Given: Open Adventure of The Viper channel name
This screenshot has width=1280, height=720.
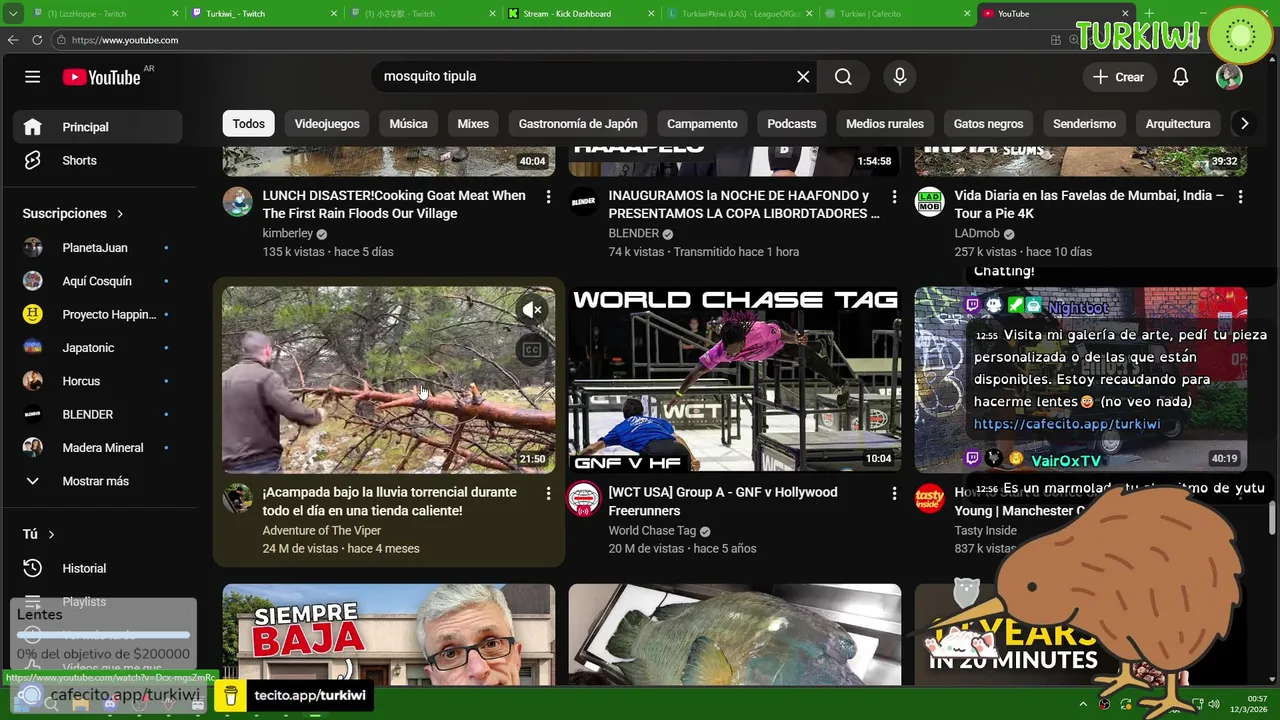Looking at the screenshot, I should pos(322,531).
